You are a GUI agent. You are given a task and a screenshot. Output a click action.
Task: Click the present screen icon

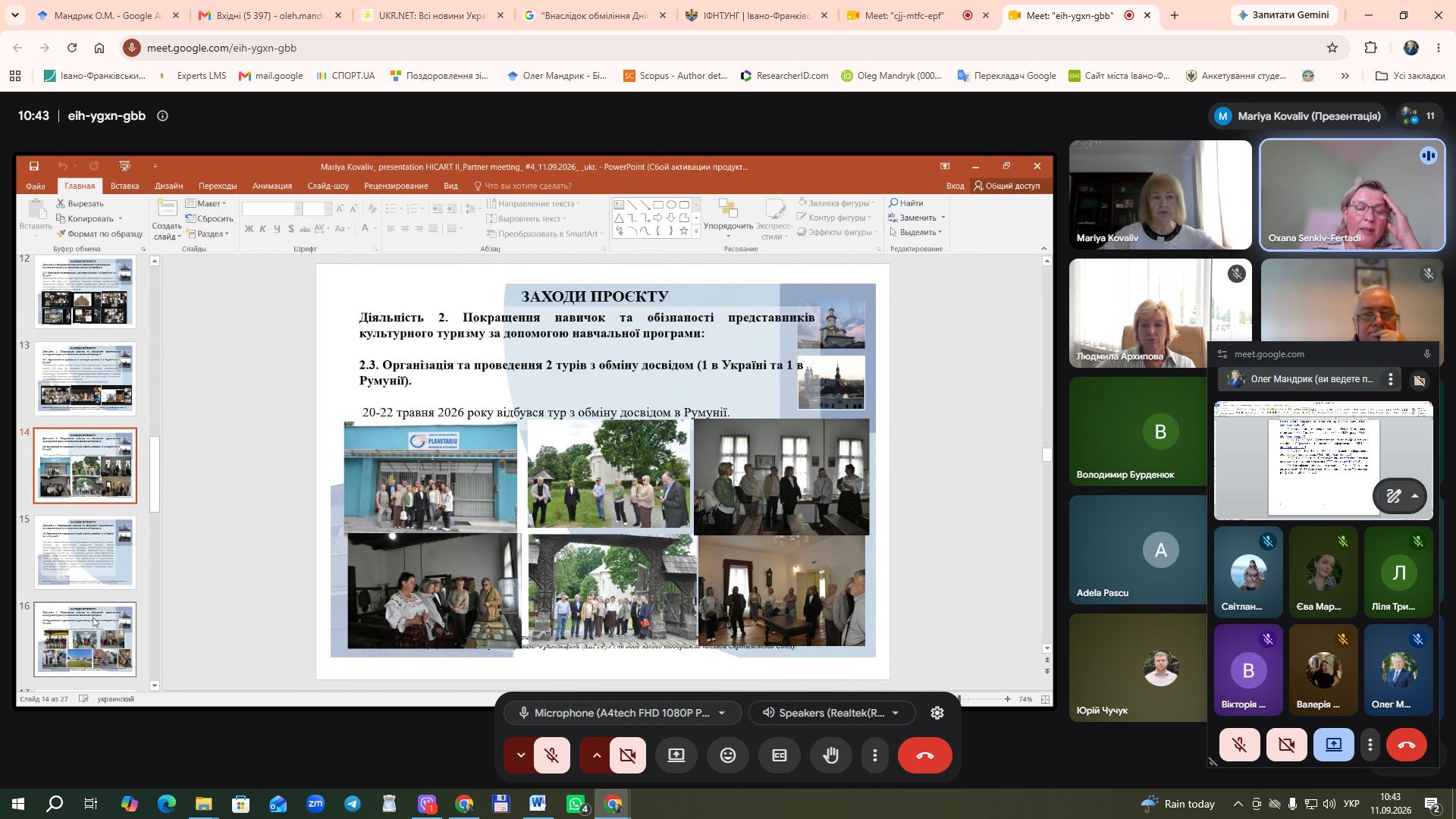676,755
